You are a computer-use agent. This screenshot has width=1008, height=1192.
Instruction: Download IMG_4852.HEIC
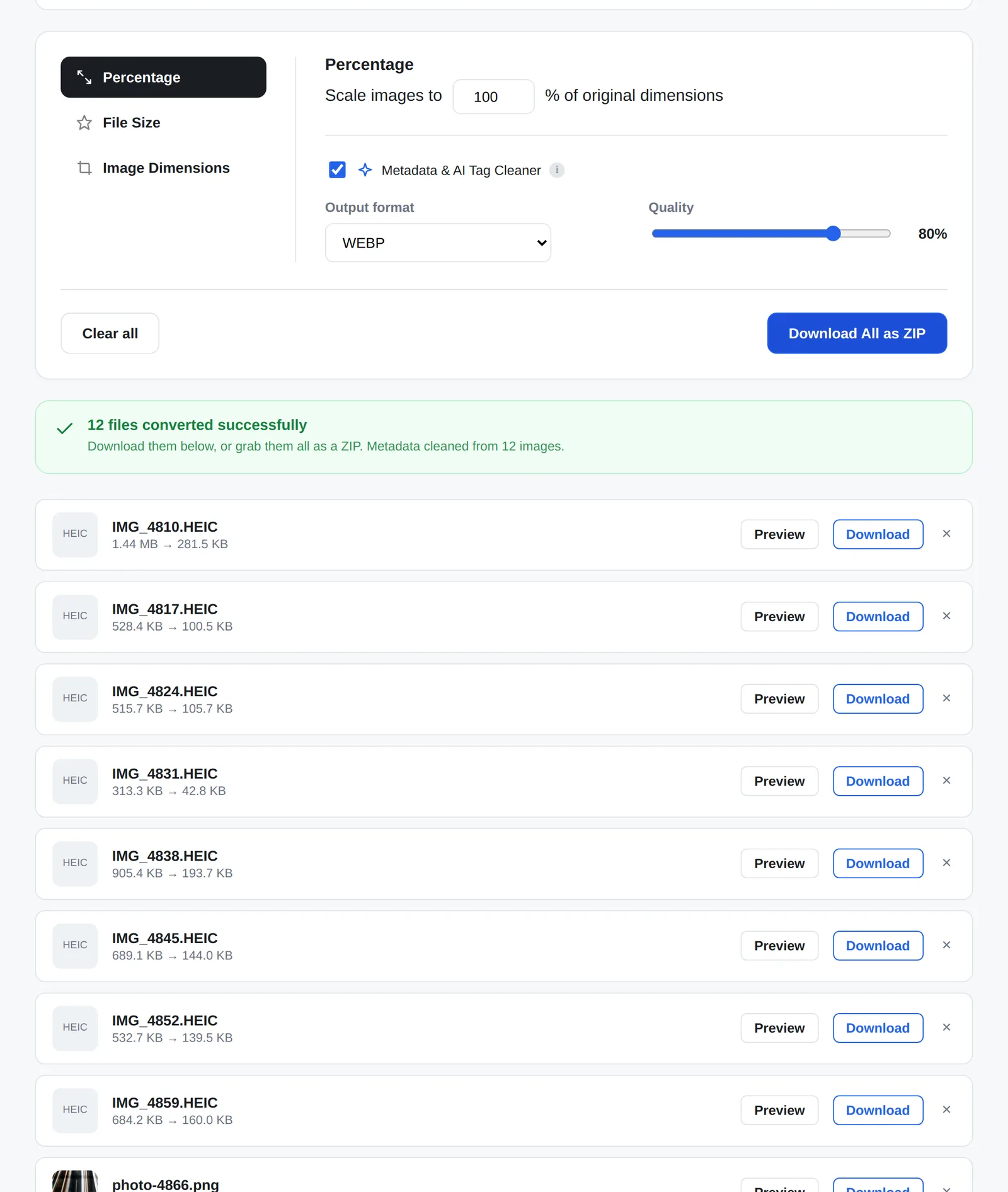pos(878,1028)
